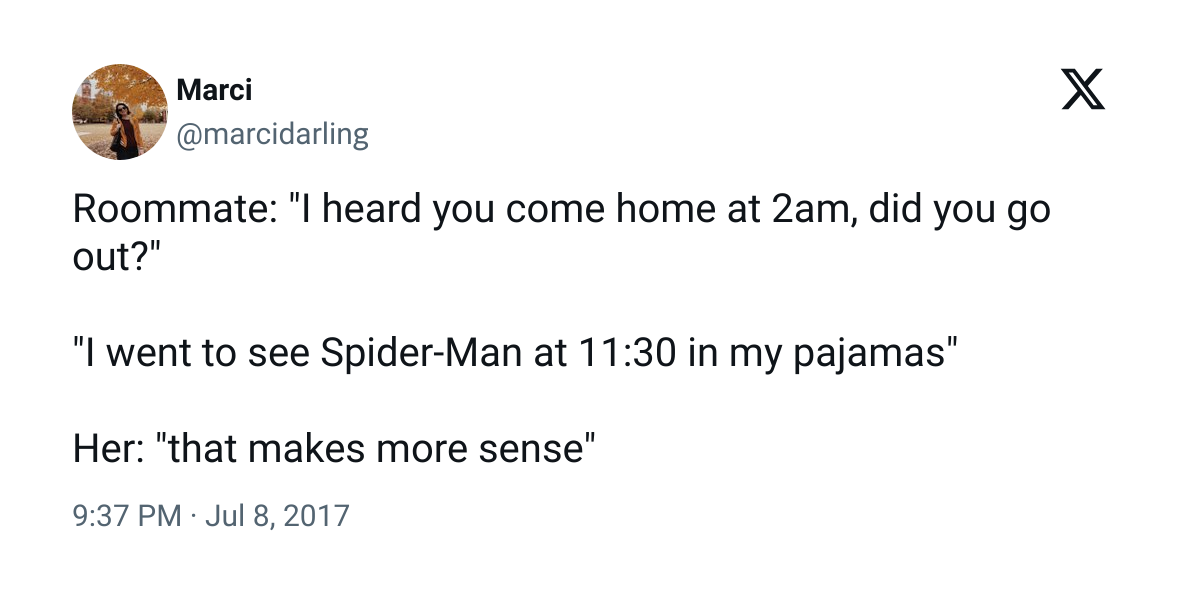The width and height of the screenshot is (1180, 600).
Task: Open Marci's circular profile photo
Action: coord(120,111)
